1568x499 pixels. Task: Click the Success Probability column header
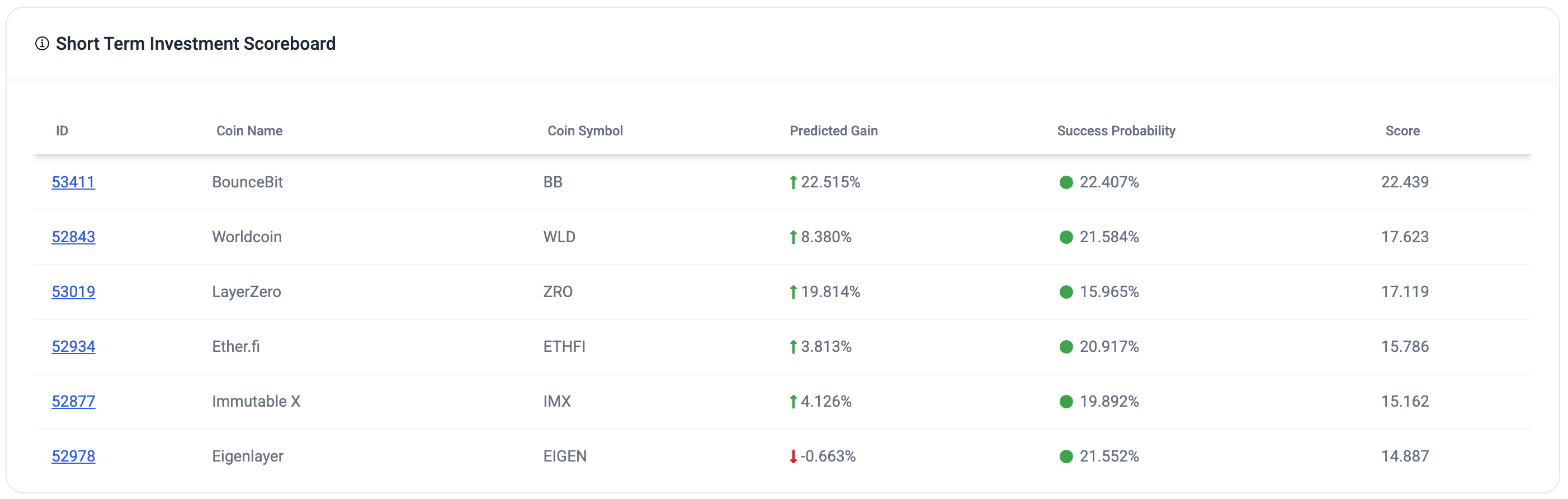pos(1116,131)
